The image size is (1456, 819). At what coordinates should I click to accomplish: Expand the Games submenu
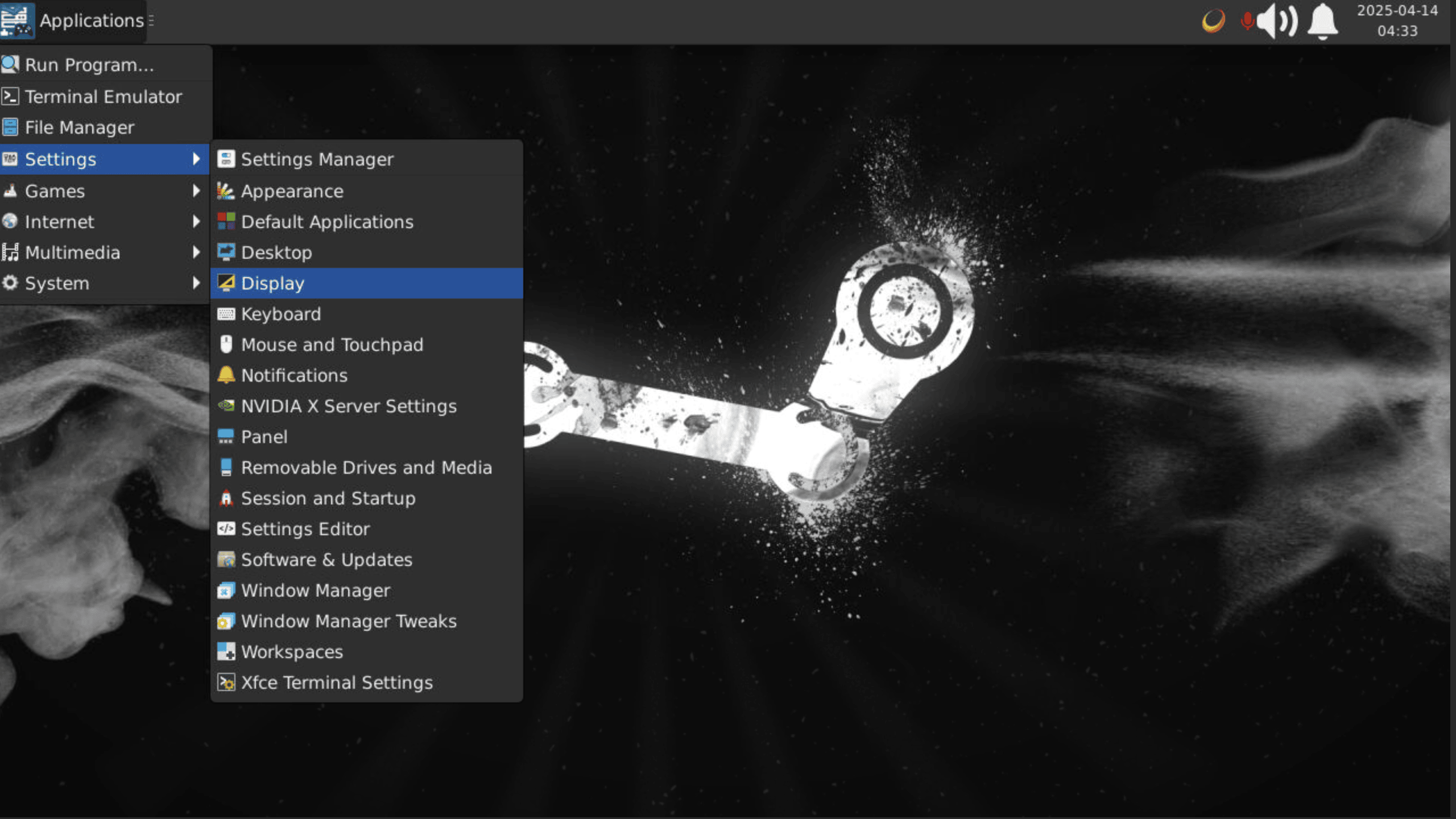(x=55, y=191)
